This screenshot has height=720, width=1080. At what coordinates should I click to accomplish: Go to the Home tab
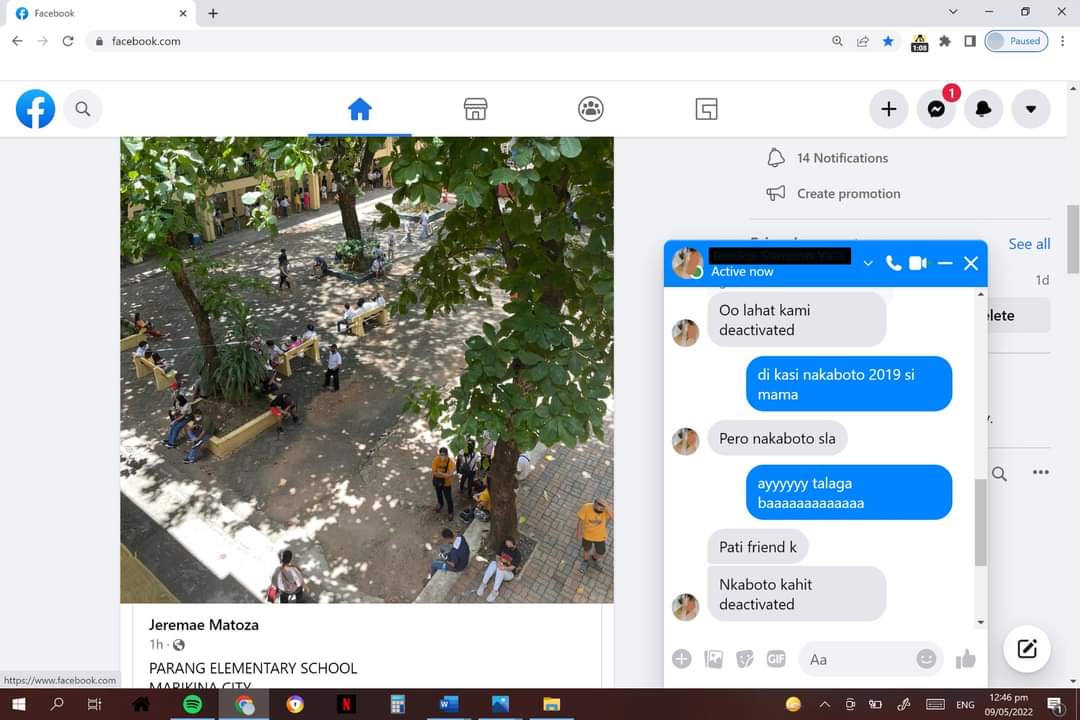[360, 109]
